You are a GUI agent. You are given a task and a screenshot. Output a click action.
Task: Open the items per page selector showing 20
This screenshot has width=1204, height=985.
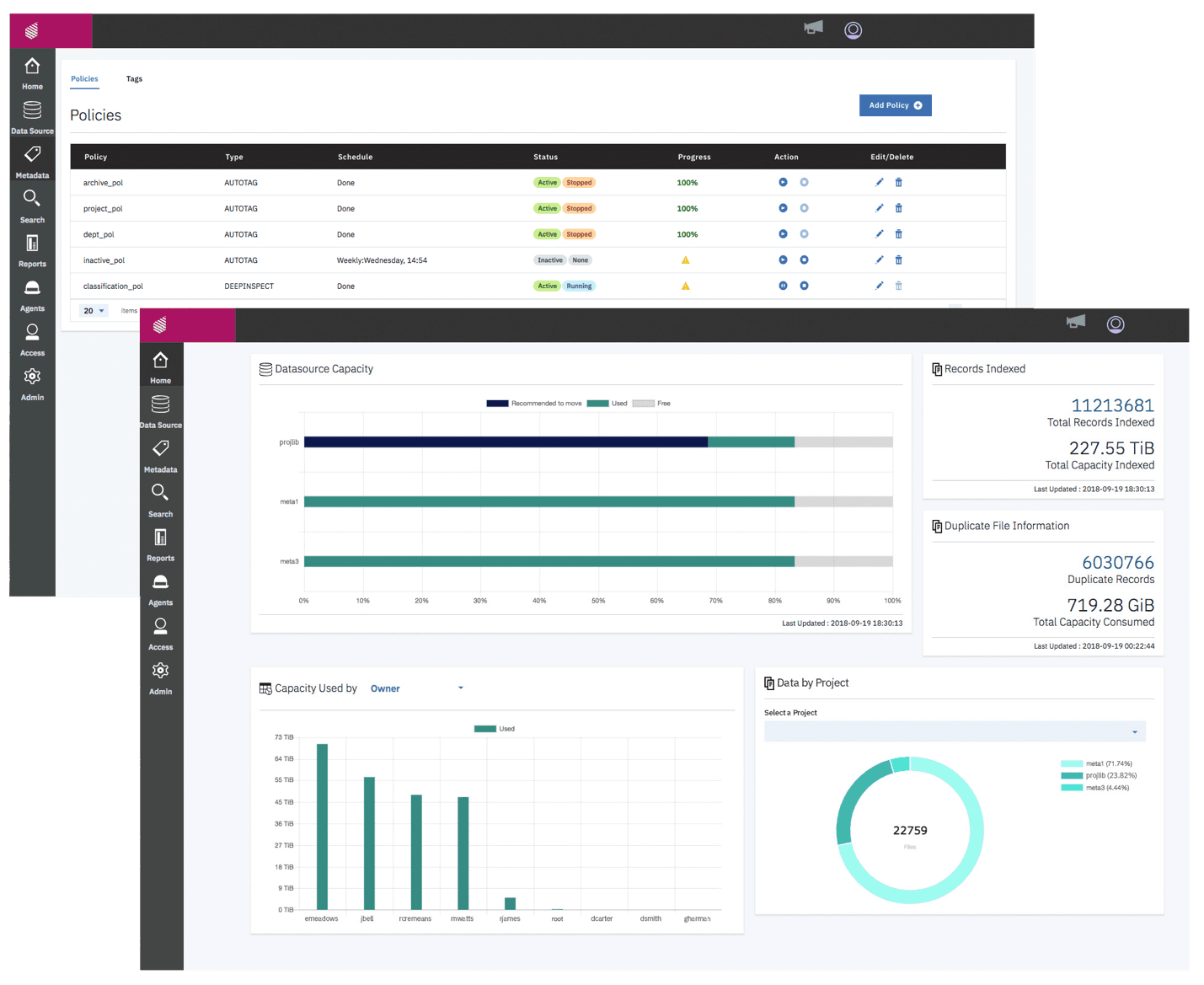click(93, 310)
